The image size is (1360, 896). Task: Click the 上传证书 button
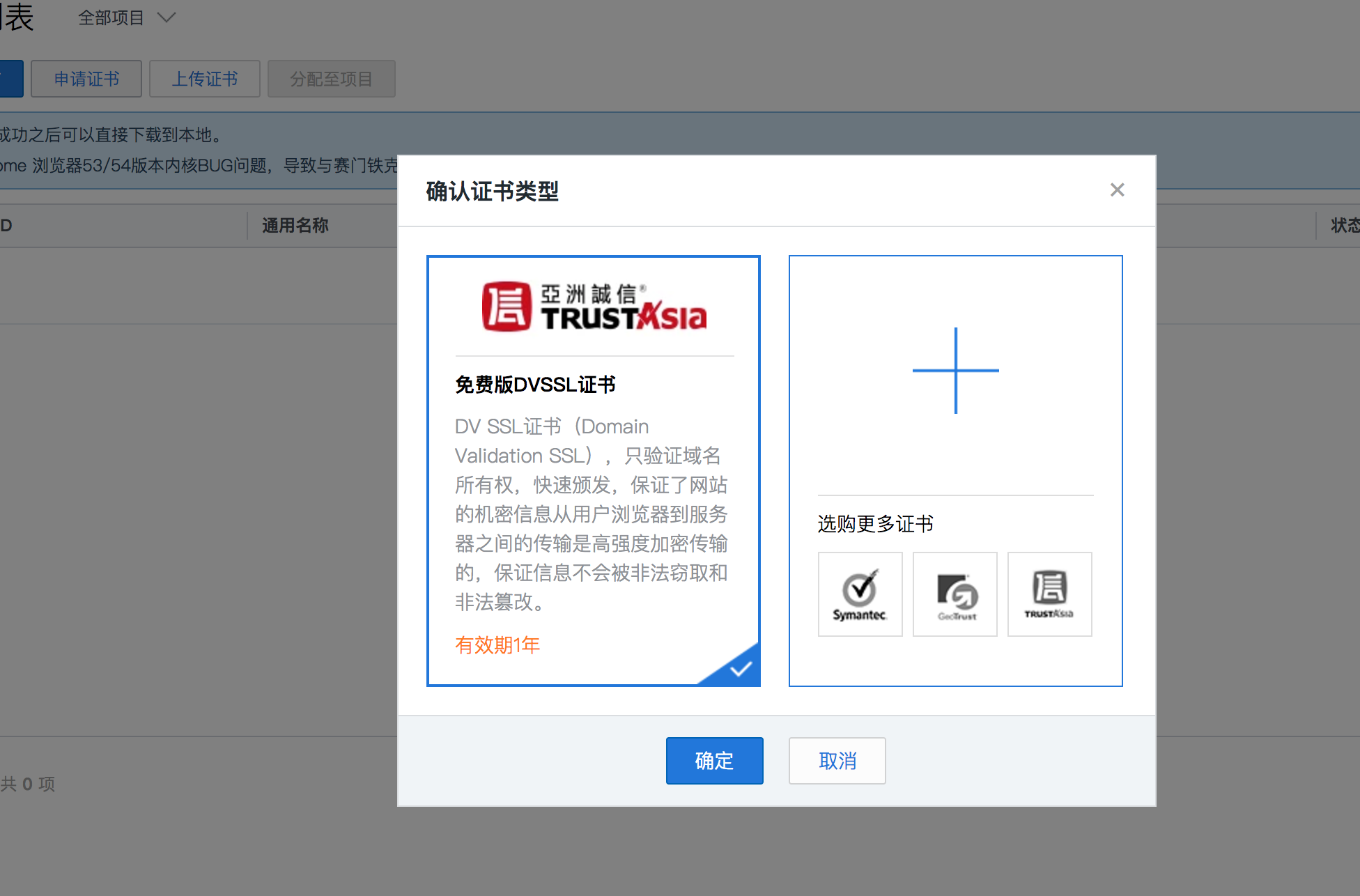coord(204,79)
